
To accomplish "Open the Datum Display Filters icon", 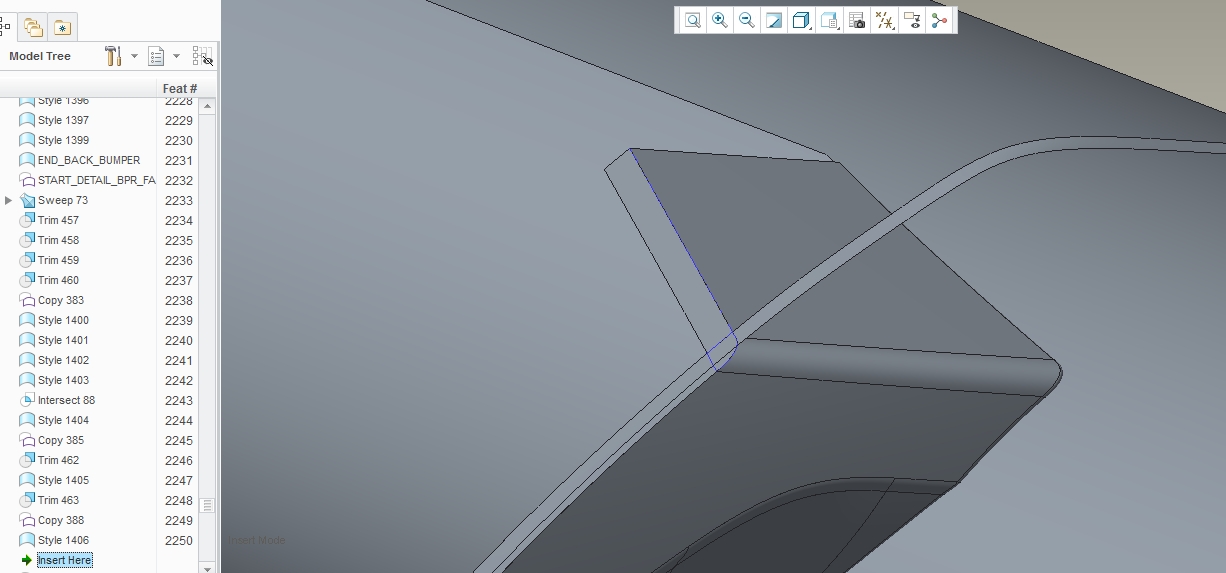I will 884,20.
